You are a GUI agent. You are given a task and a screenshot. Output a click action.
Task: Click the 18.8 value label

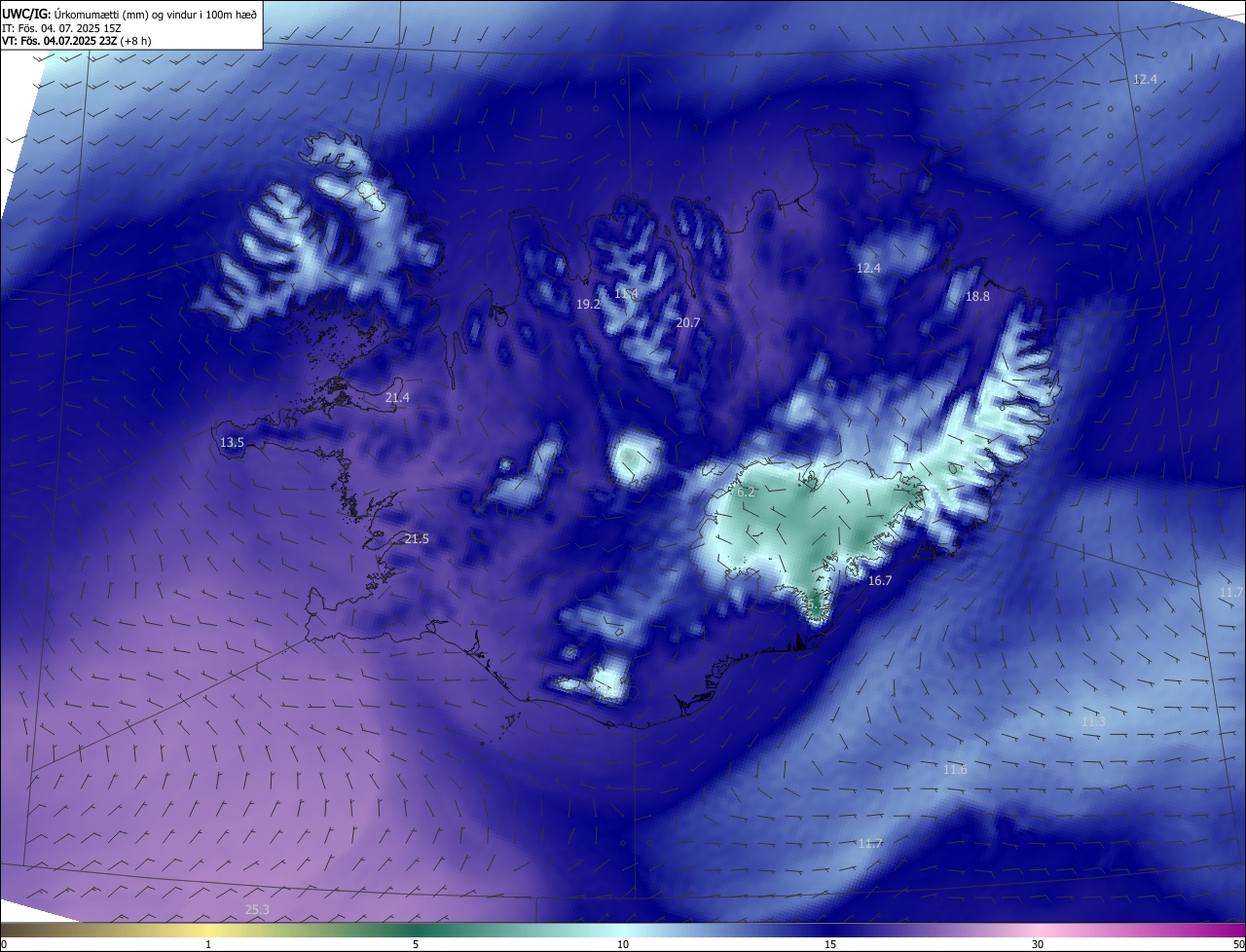tap(977, 297)
